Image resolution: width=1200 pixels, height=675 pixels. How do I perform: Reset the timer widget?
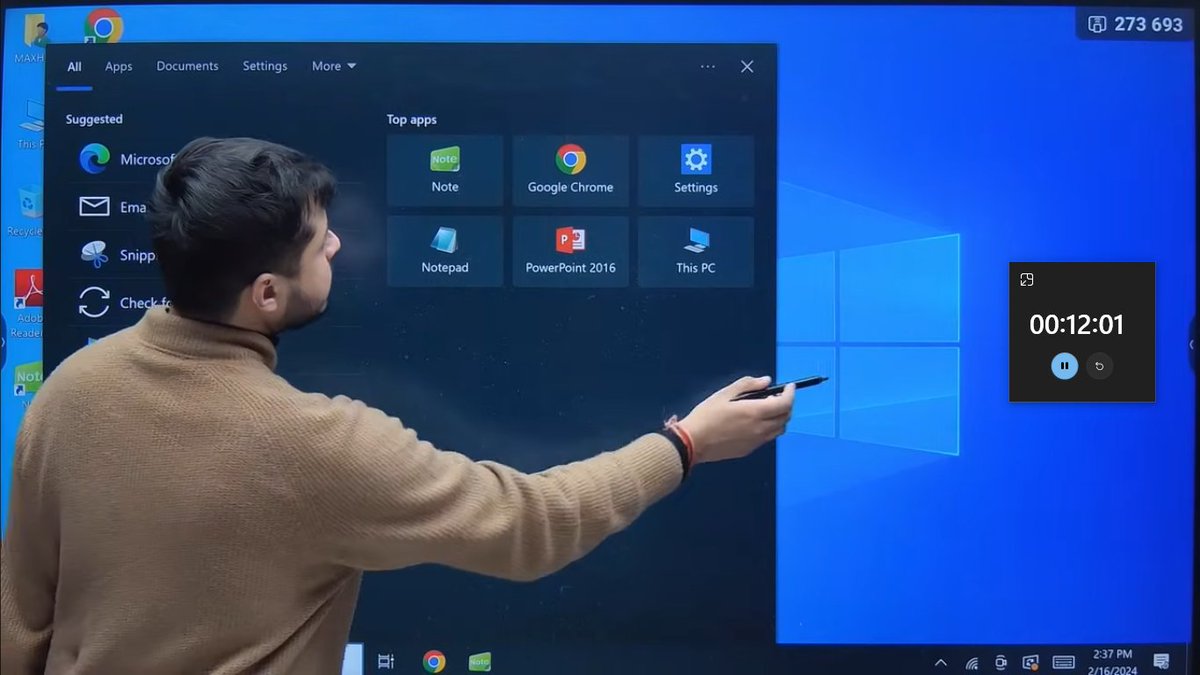pyautogui.click(x=1099, y=366)
